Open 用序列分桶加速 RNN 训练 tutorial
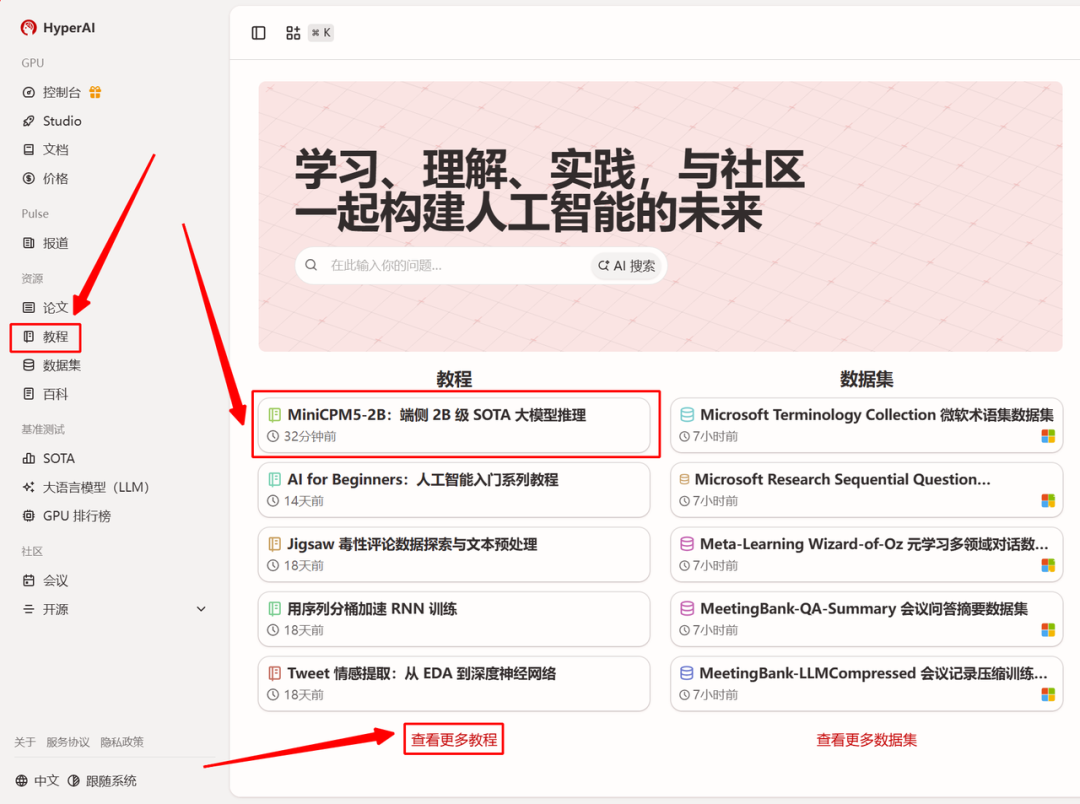The image size is (1080, 804). coord(454,619)
